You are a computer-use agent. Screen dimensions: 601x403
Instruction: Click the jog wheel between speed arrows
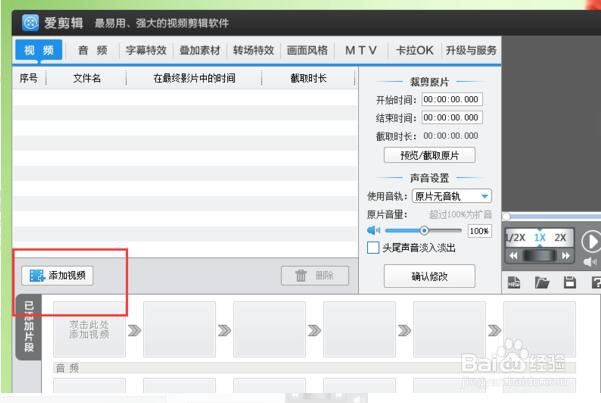tap(540, 256)
